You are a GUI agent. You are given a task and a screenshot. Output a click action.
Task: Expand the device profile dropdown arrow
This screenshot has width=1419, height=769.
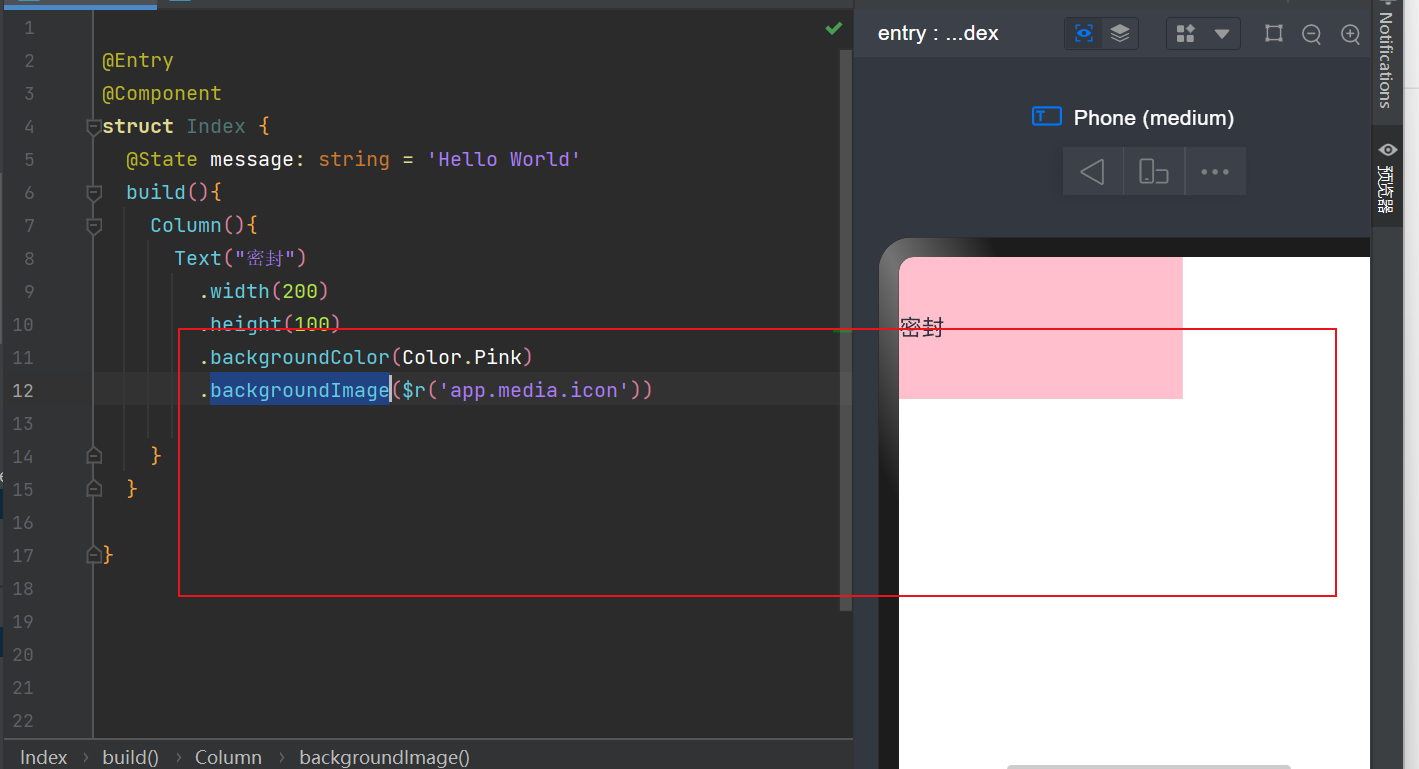click(1222, 34)
